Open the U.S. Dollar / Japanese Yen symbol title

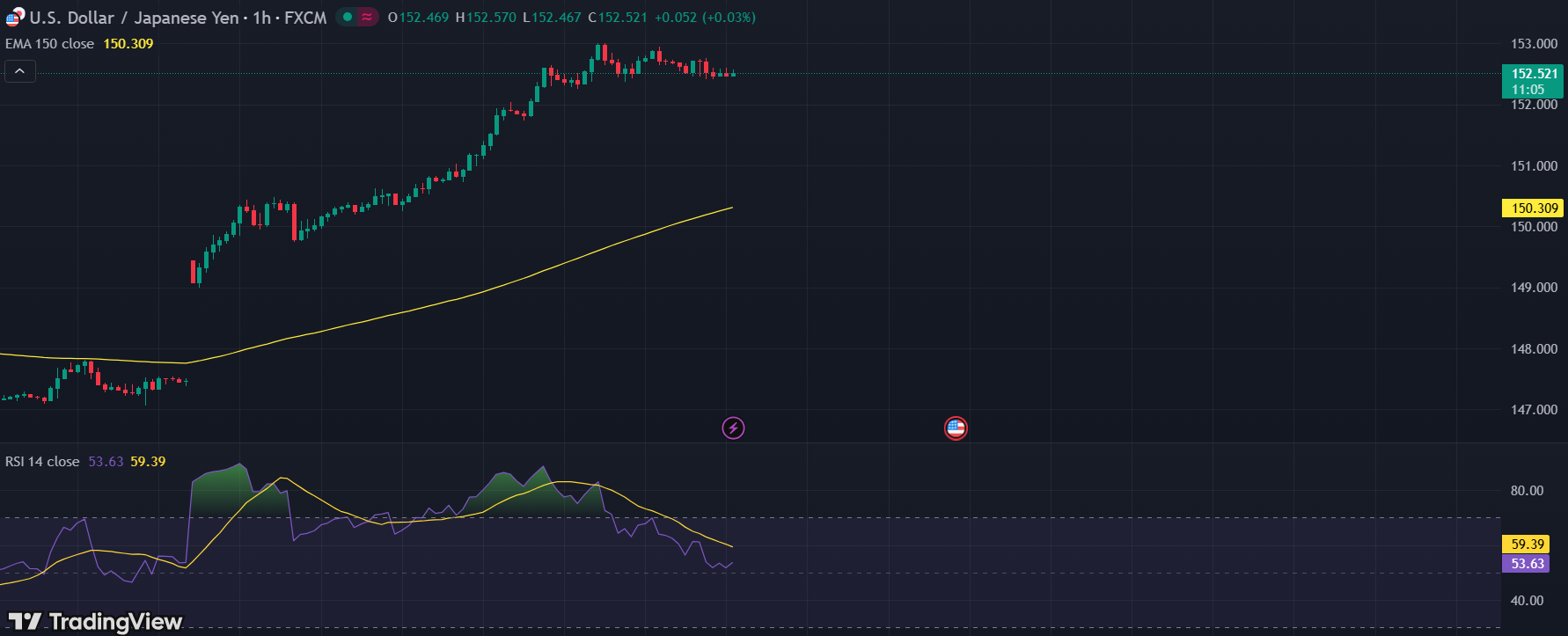point(134,18)
